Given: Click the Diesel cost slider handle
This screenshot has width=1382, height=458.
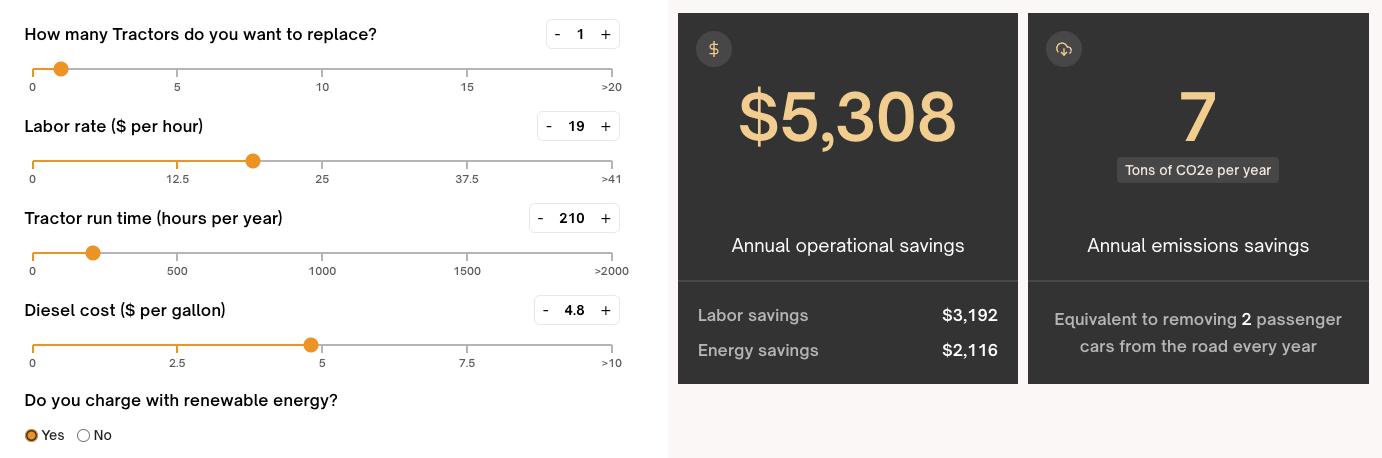Looking at the screenshot, I should point(311,345).
